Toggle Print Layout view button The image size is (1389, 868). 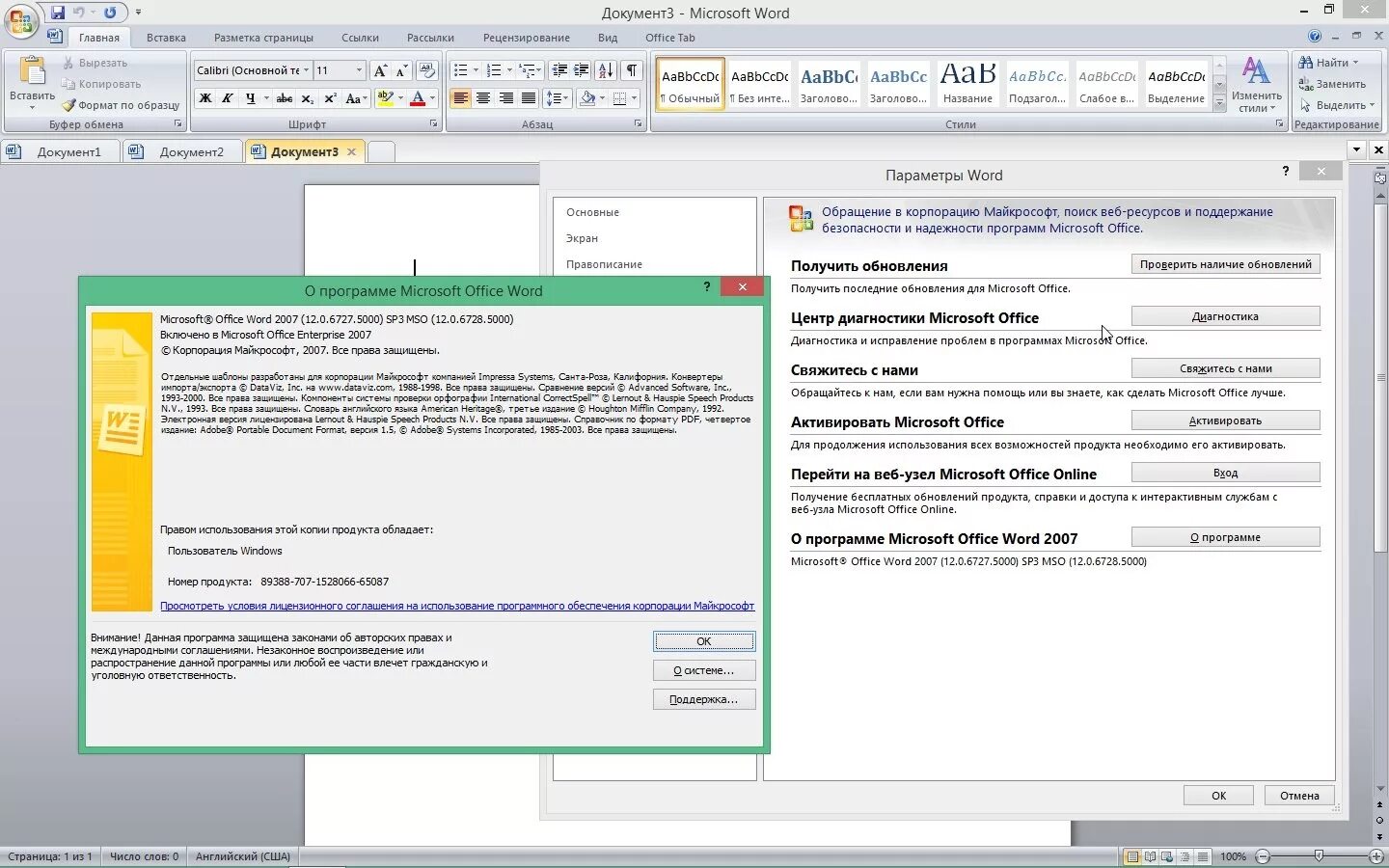[x=1132, y=856]
